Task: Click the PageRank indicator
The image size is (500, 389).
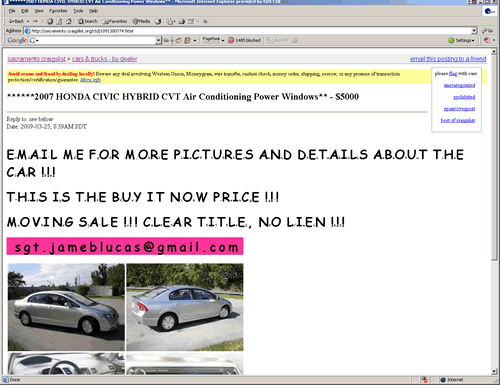Action: coord(211,40)
